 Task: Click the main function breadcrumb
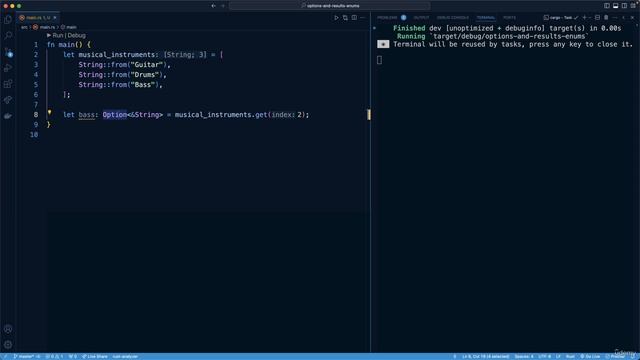coord(69,27)
